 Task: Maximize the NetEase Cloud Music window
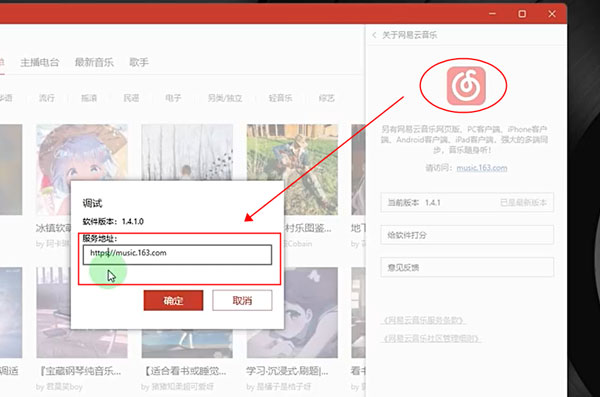tap(522, 14)
